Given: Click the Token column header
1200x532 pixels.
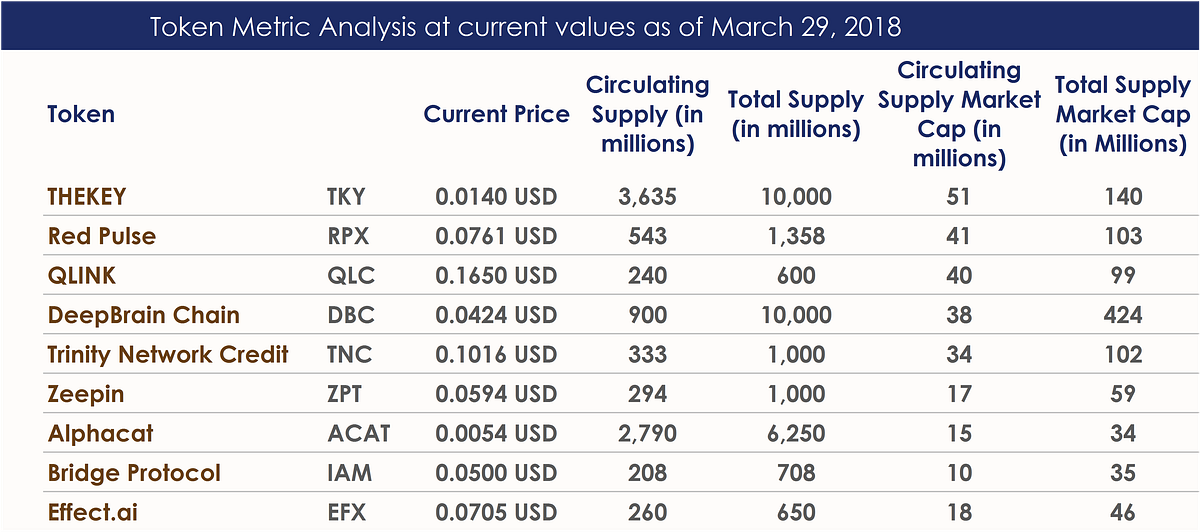Looking at the screenshot, I should coord(81,114).
